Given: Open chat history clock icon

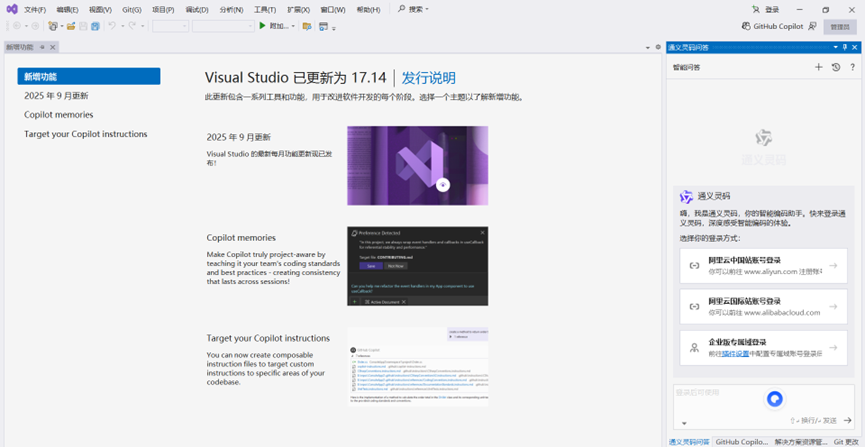Looking at the screenshot, I should click(836, 67).
